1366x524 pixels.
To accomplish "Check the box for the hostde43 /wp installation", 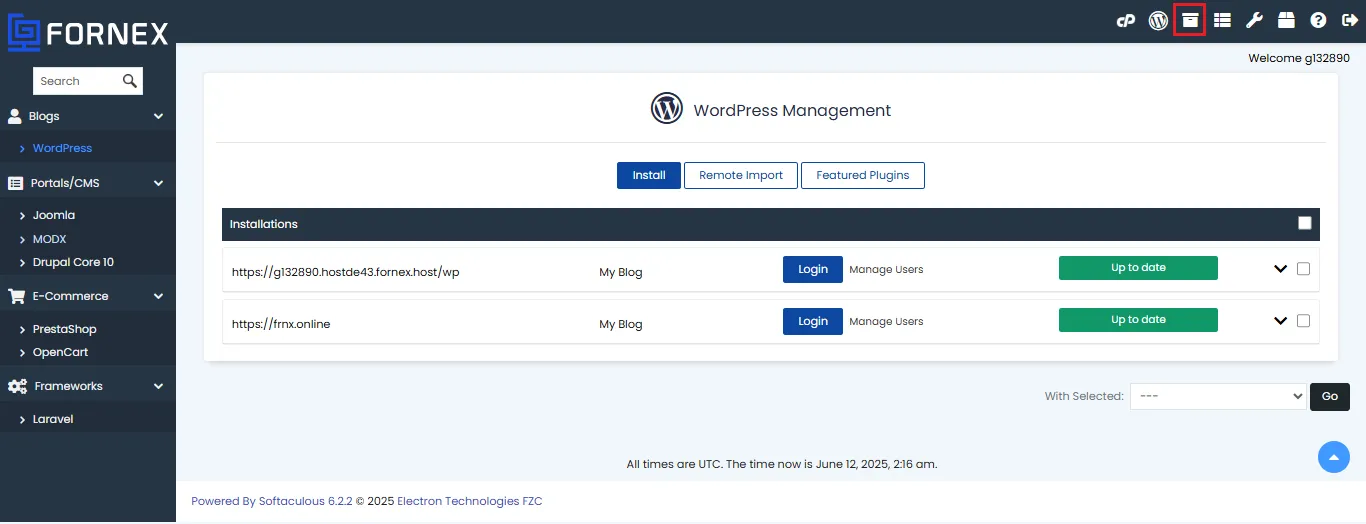I will click(x=1302, y=269).
